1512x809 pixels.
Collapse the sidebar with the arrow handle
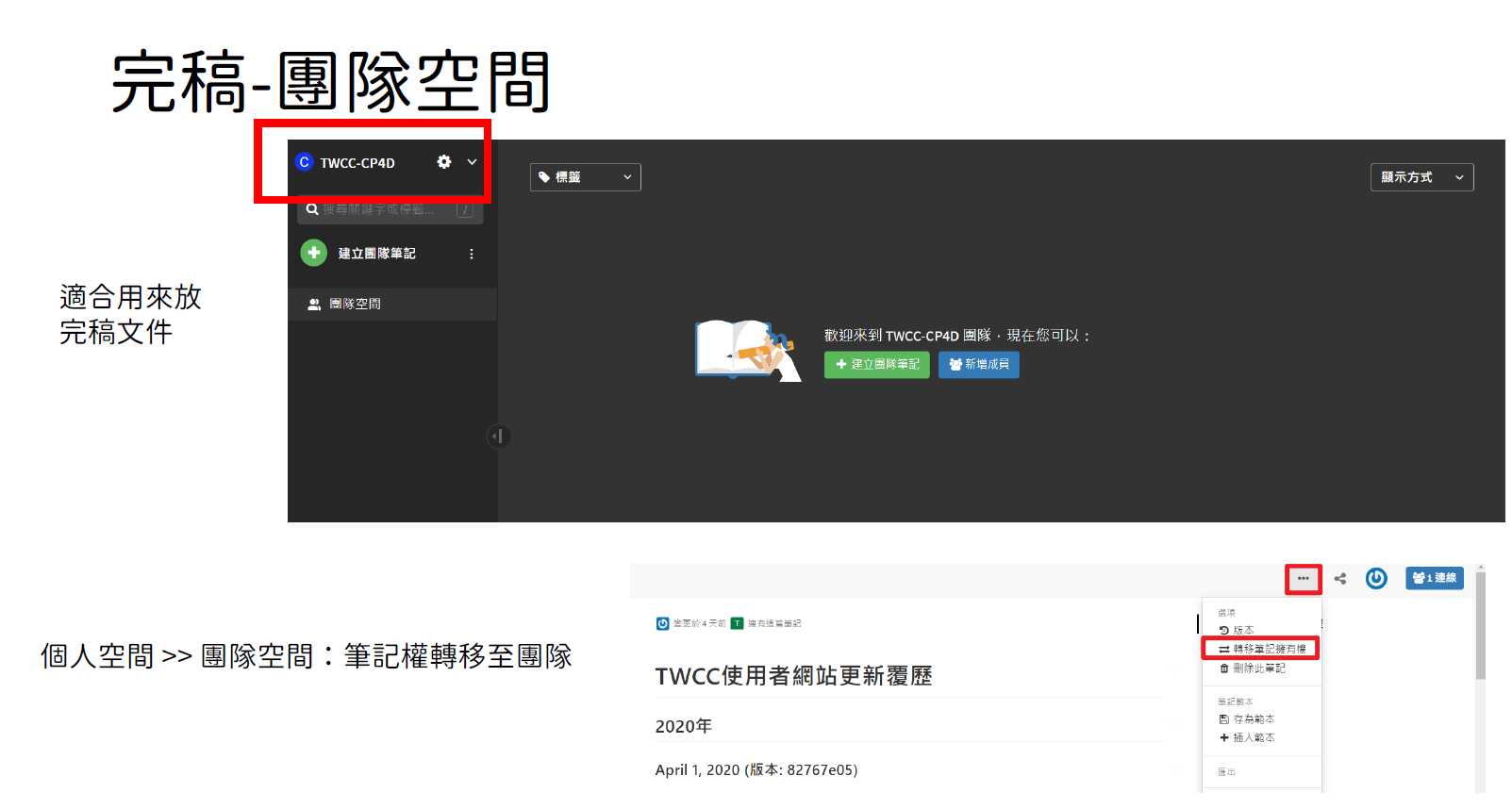[497, 437]
